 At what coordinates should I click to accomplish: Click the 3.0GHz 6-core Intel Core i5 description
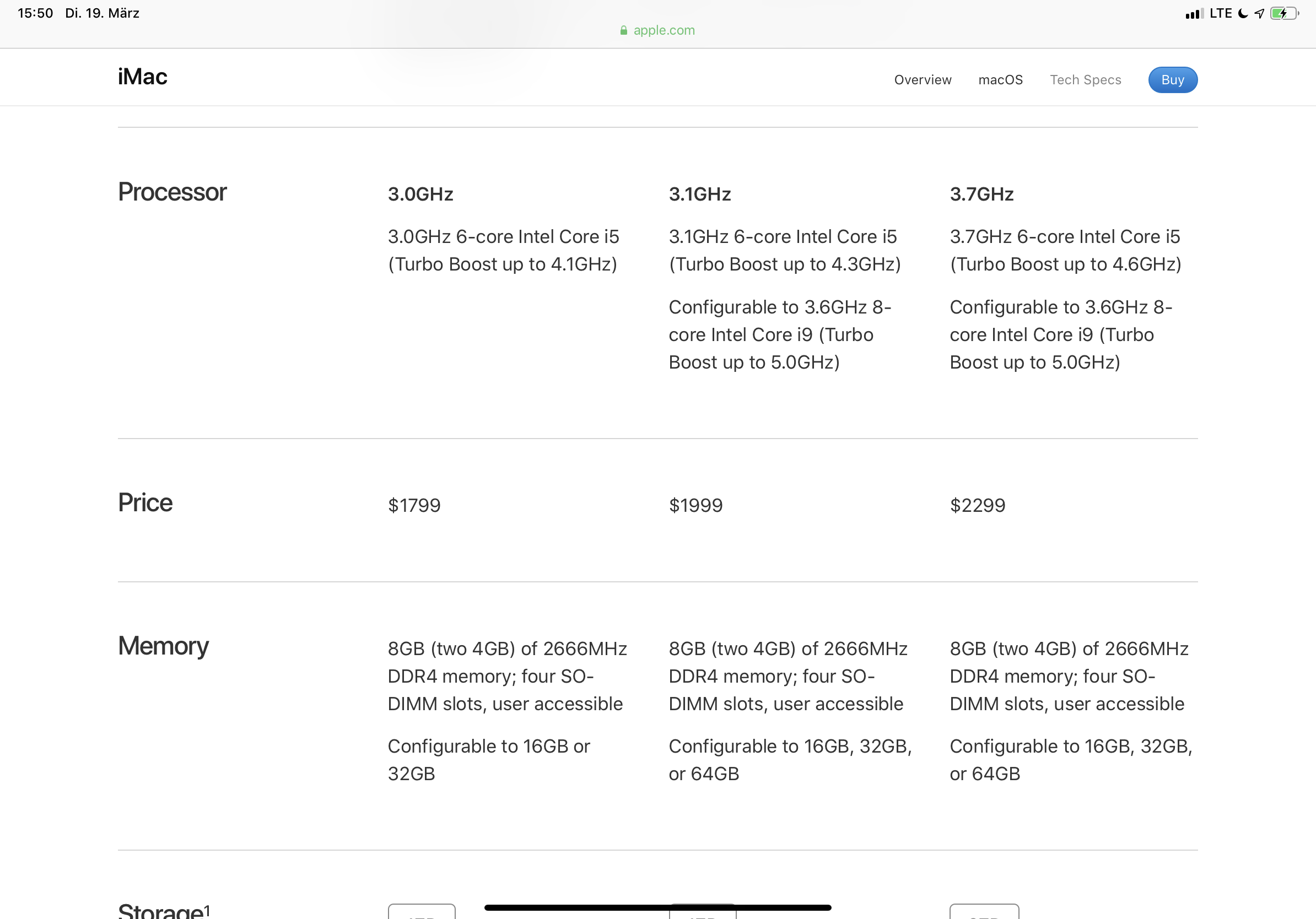click(503, 250)
